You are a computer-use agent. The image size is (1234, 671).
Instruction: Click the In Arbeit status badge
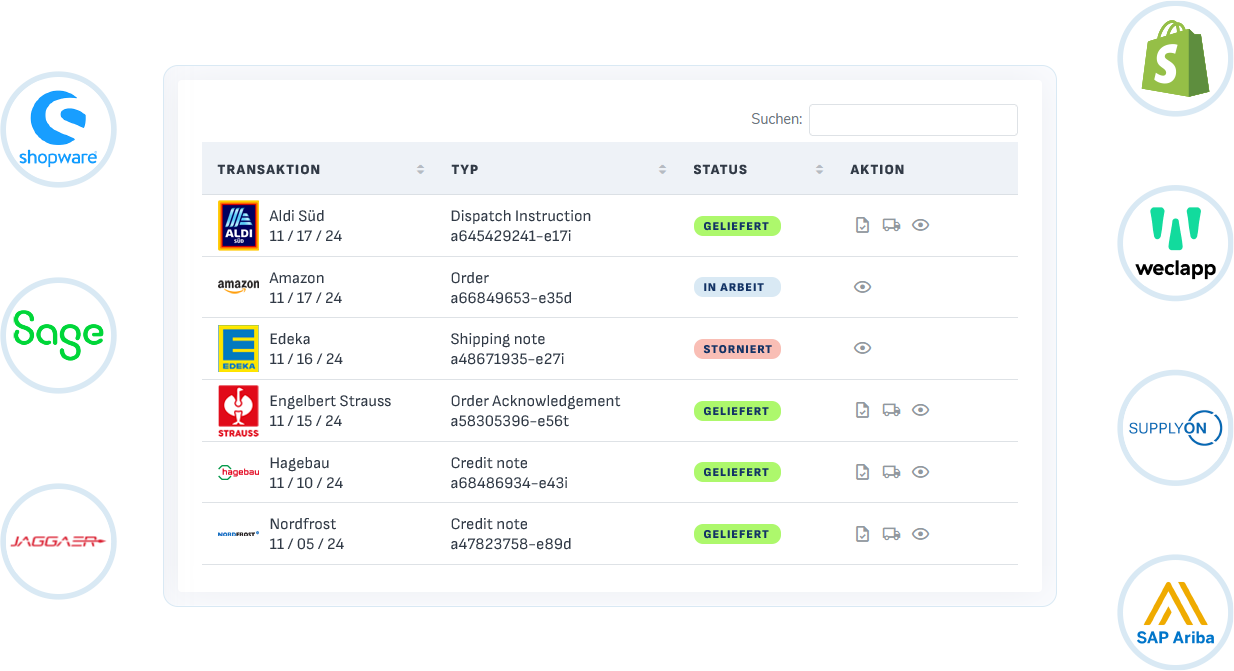click(737, 287)
